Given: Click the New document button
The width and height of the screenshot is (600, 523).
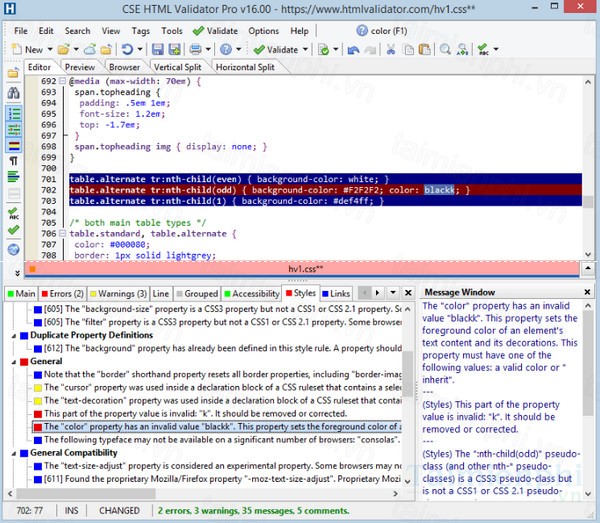Looking at the screenshot, I should 27,50.
